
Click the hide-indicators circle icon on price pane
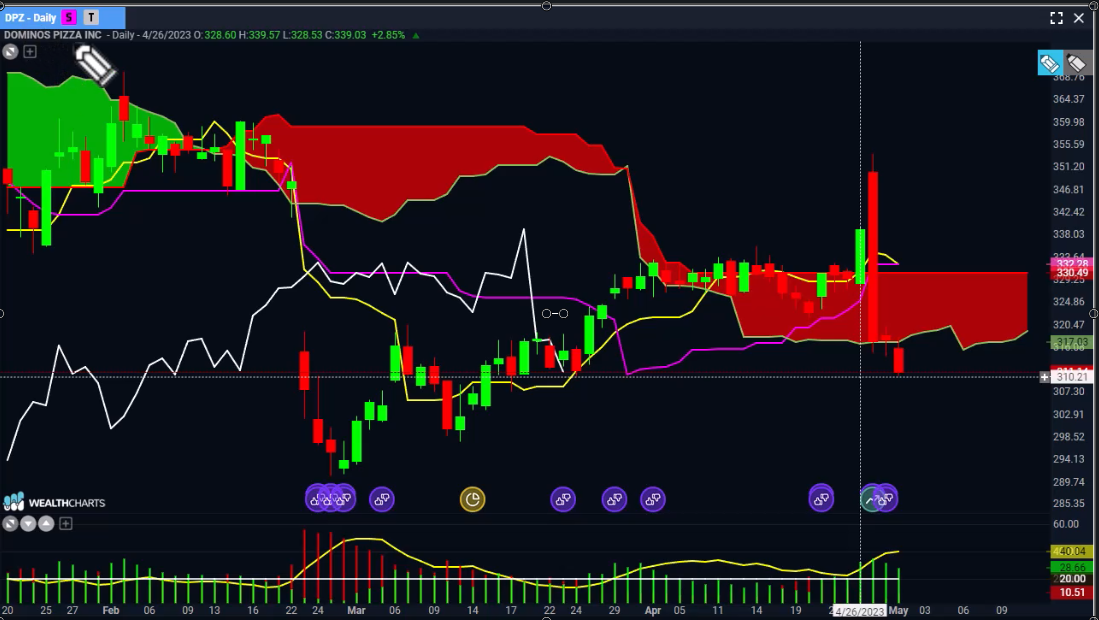[x=10, y=51]
